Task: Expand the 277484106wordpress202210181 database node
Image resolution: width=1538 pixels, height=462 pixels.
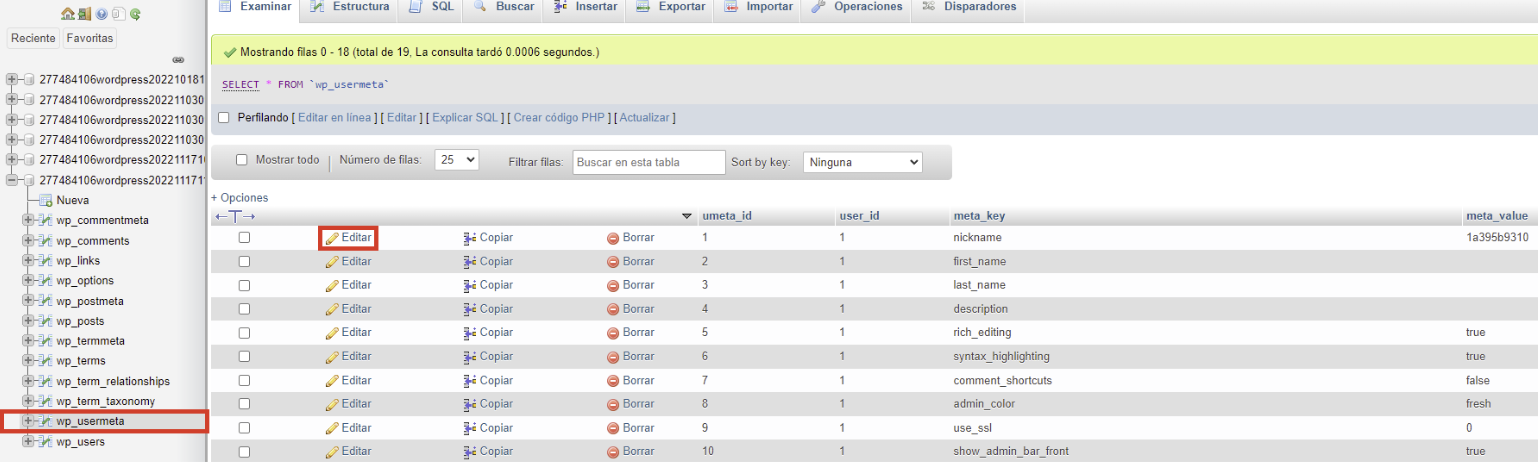Action: [12, 79]
